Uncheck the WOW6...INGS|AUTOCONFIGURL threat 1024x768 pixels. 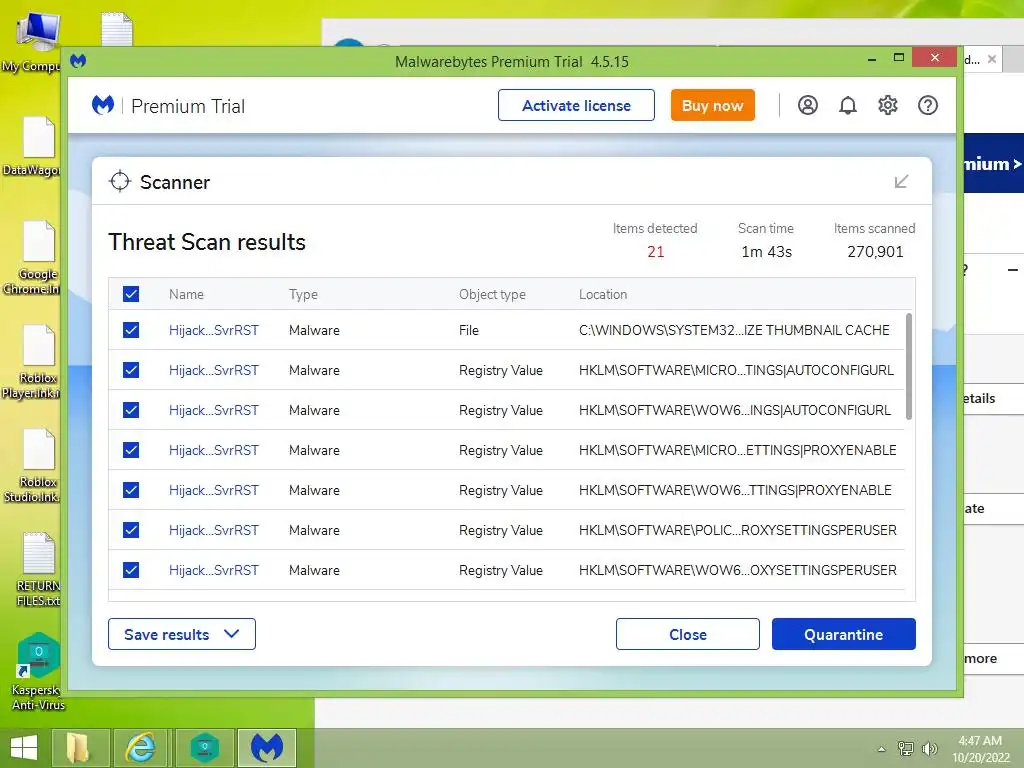point(131,410)
